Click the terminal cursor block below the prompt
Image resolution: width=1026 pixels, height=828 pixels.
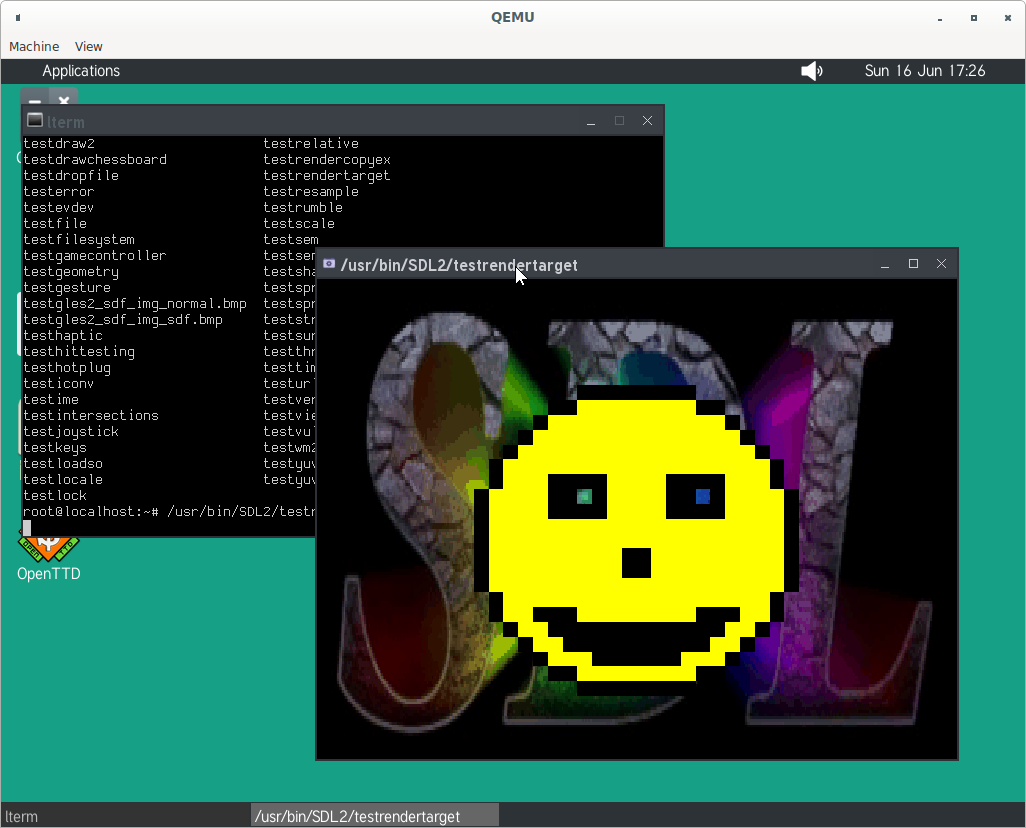[x=27, y=528]
